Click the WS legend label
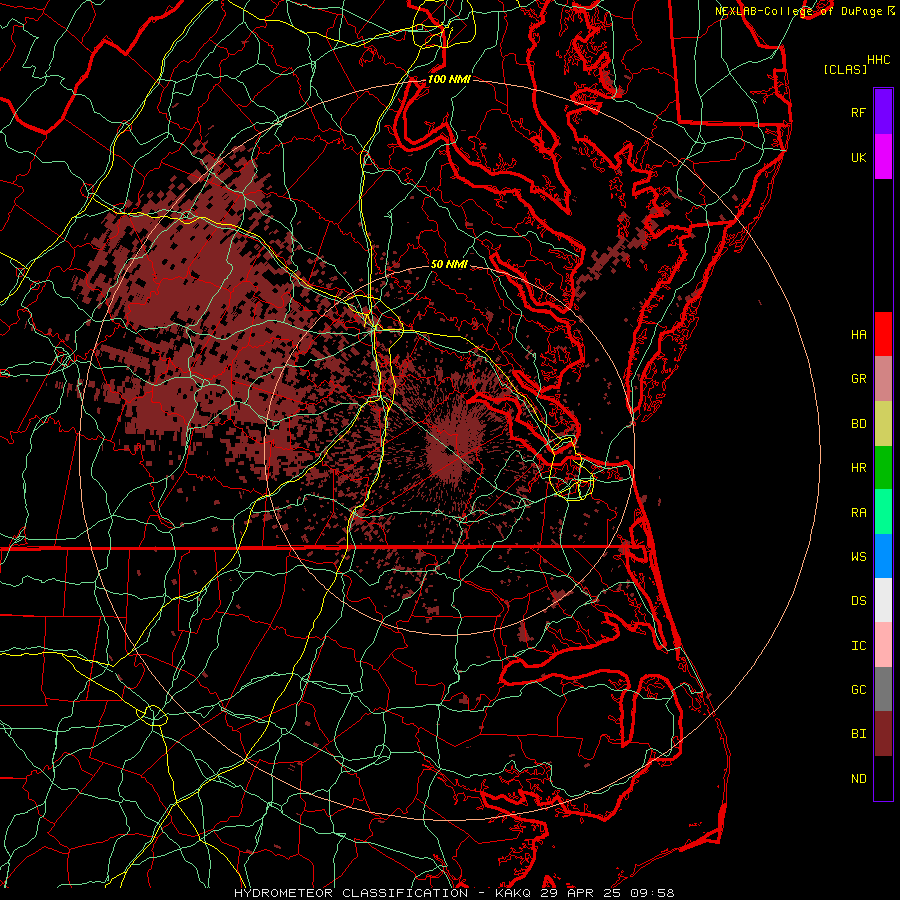The width and height of the screenshot is (900, 900). tap(858, 557)
